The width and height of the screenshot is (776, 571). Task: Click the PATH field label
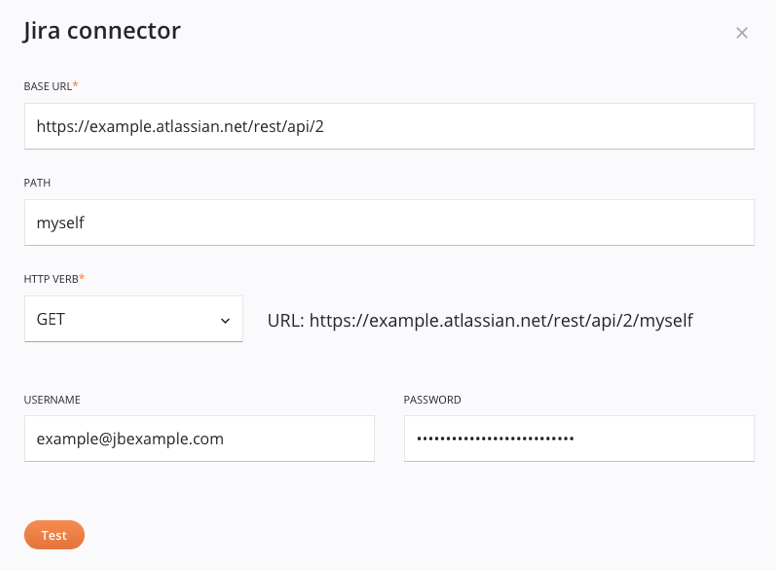tap(37, 183)
